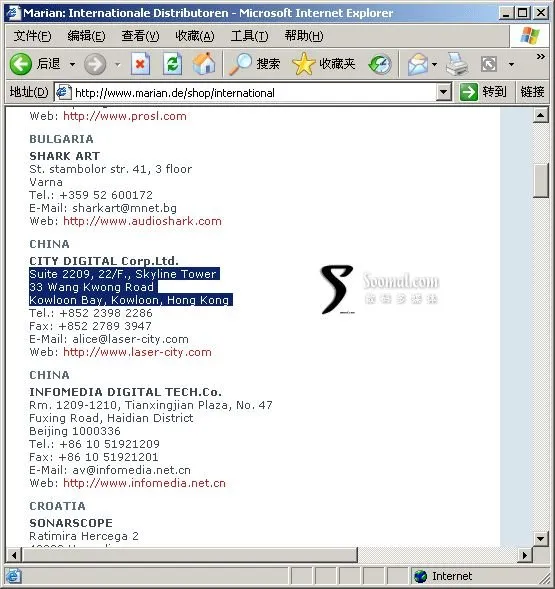
Task: Open the http://www.laser-city.com link
Action: (x=137, y=352)
